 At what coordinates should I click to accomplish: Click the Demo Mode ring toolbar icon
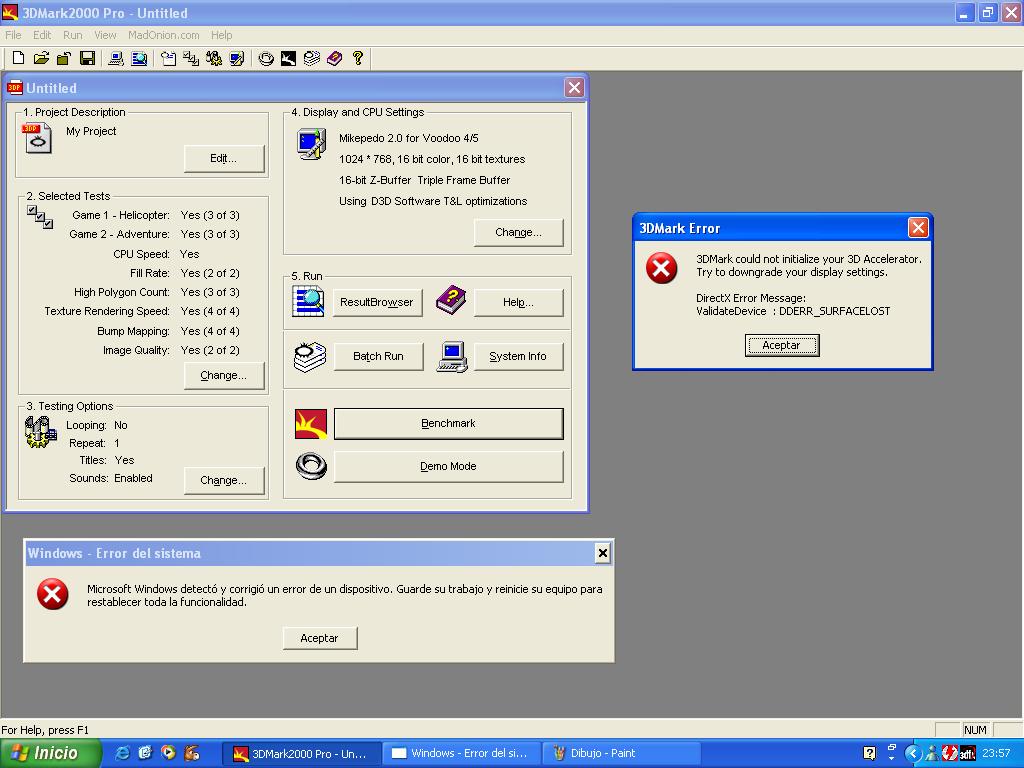click(266, 58)
